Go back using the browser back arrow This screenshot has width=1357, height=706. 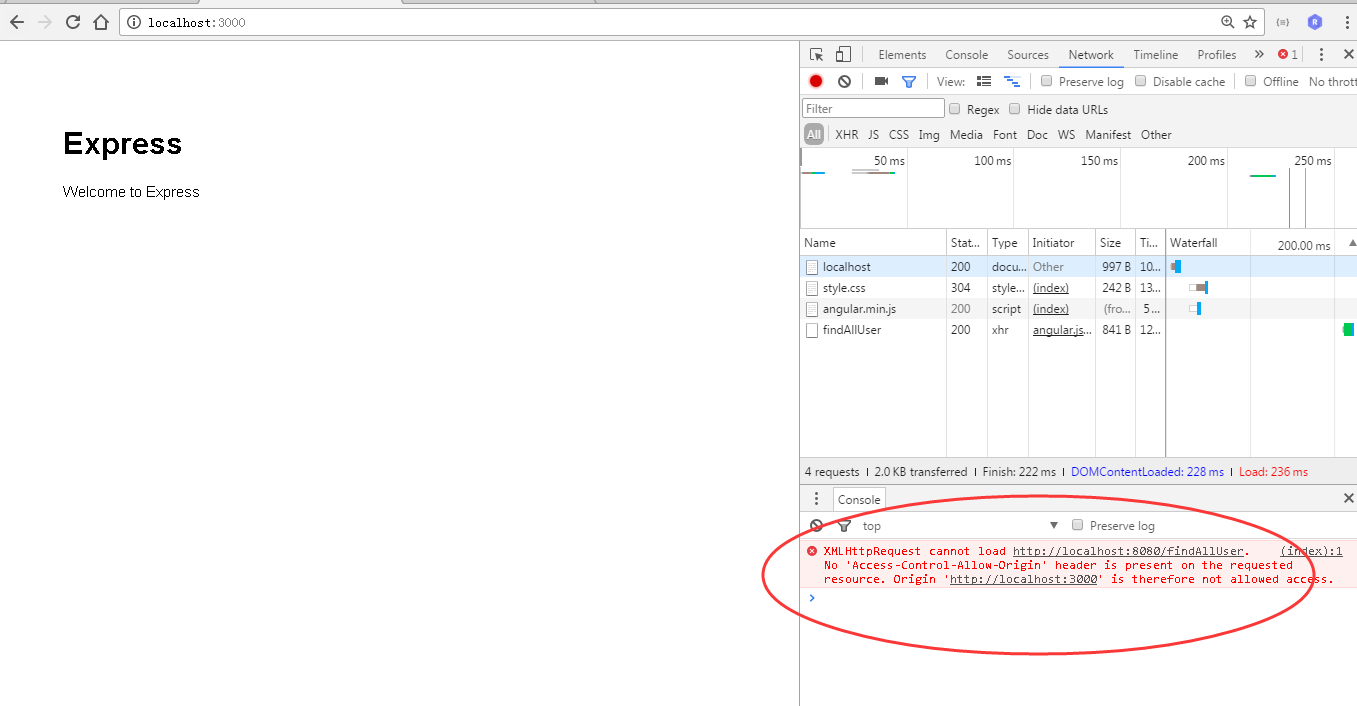(17, 22)
